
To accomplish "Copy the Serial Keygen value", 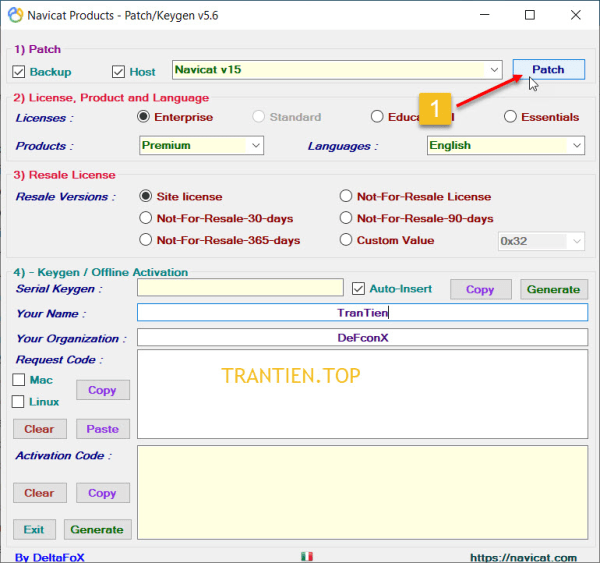I will tap(481, 289).
